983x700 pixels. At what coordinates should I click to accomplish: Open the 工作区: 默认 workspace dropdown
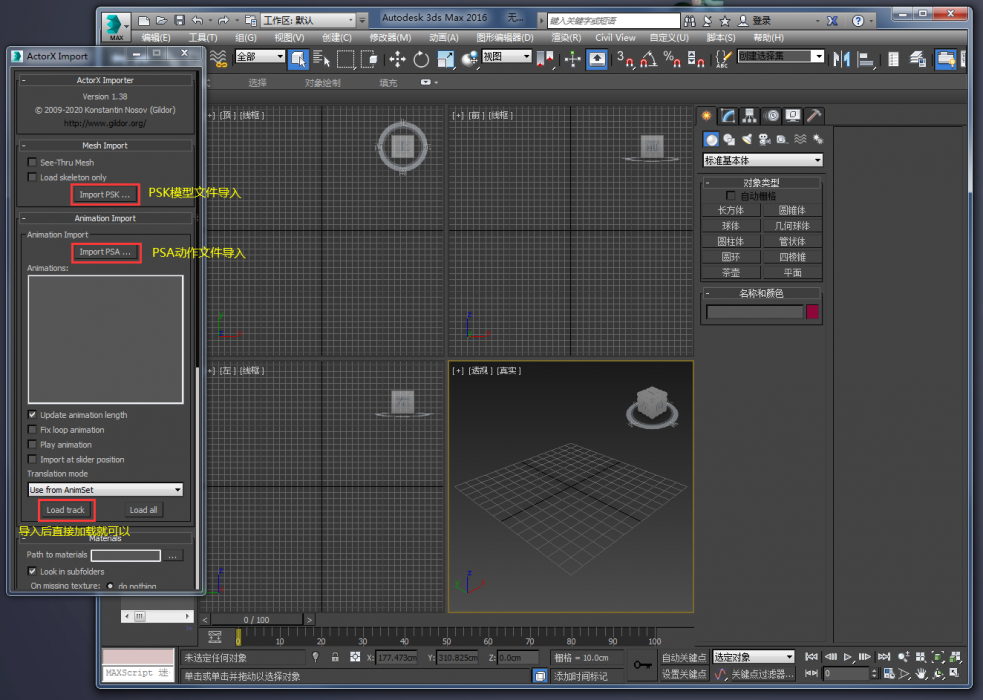[x=308, y=21]
